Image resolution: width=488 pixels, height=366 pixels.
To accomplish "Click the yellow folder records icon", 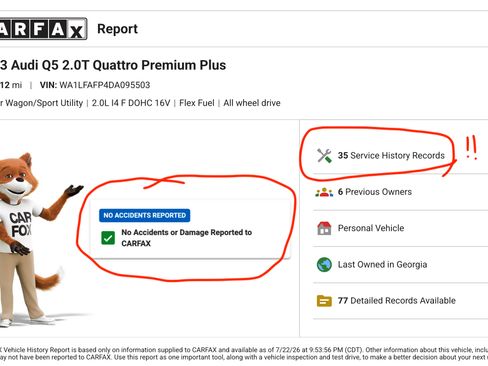I will (x=324, y=301).
